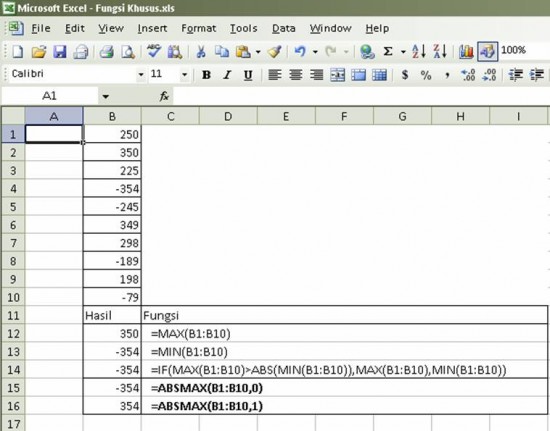The height and width of the screenshot is (431, 550).
Task: Select the Format Painter brush icon
Action: pos(274,52)
